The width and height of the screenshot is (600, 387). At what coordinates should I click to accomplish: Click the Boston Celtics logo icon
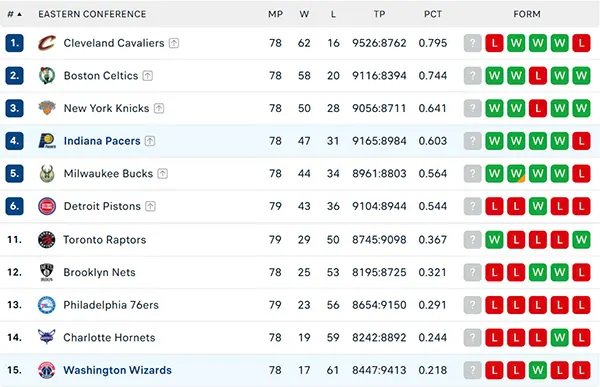pyautogui.click(x=47, y=75)
